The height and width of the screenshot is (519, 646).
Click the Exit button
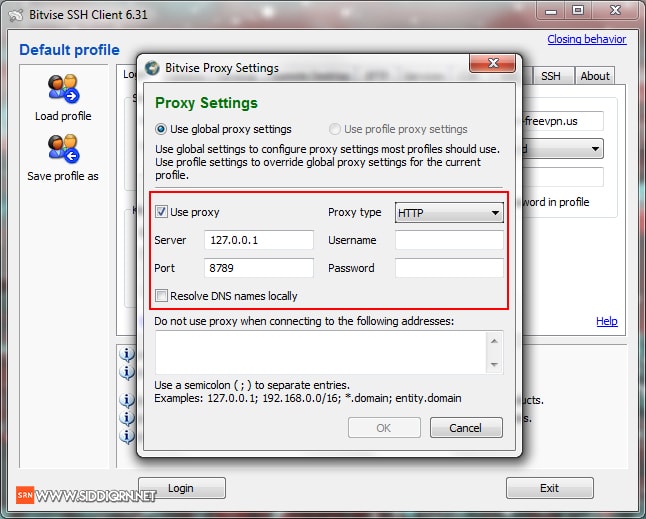pos(550,488)
